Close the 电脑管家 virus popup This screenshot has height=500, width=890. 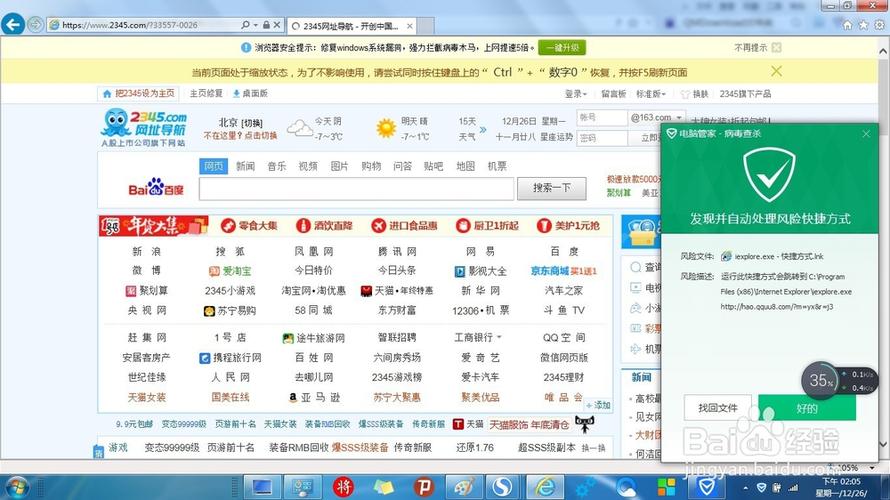[x=866, y=134]
